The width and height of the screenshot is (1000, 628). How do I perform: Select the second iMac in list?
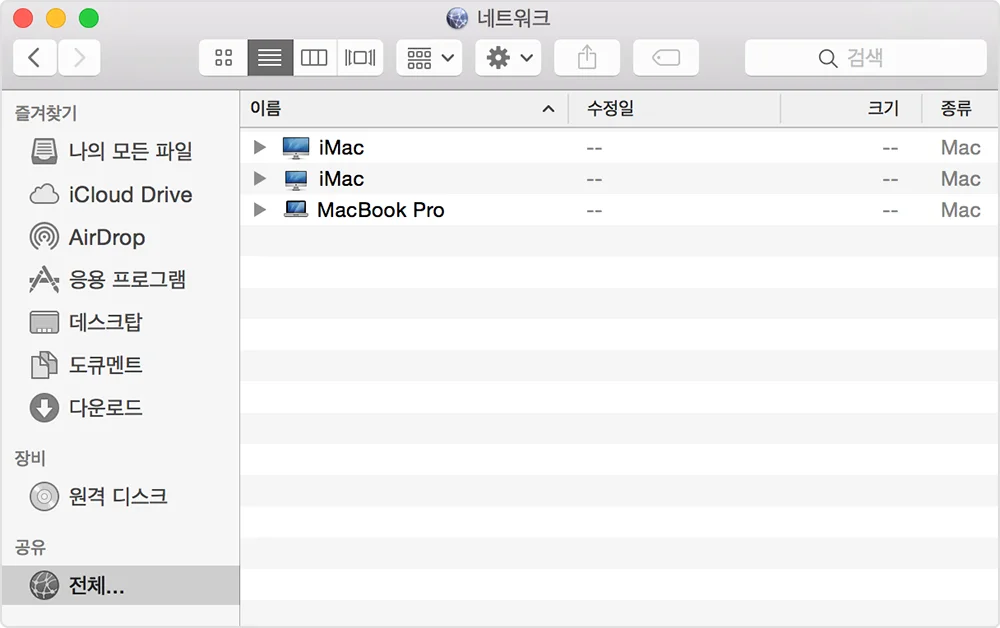click(341, 179)
